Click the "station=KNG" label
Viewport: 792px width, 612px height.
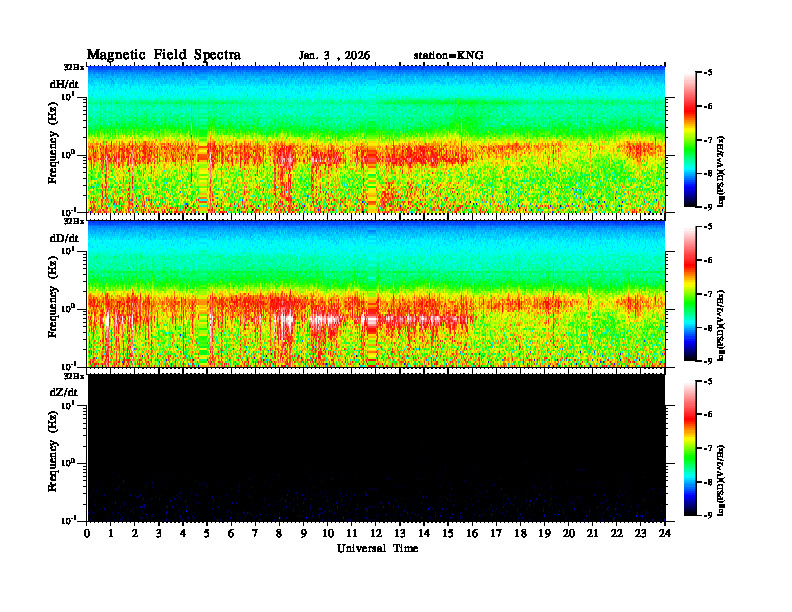coord(448,56)
